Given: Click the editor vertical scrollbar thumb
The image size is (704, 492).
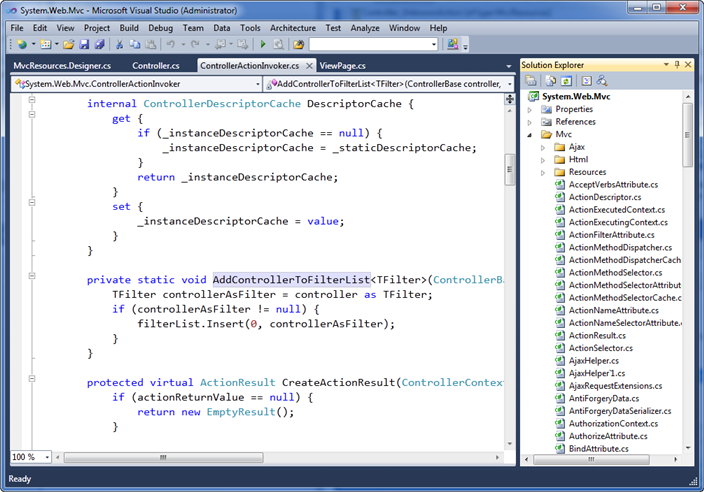Looking at the screenshot, I should click(510, 169).
